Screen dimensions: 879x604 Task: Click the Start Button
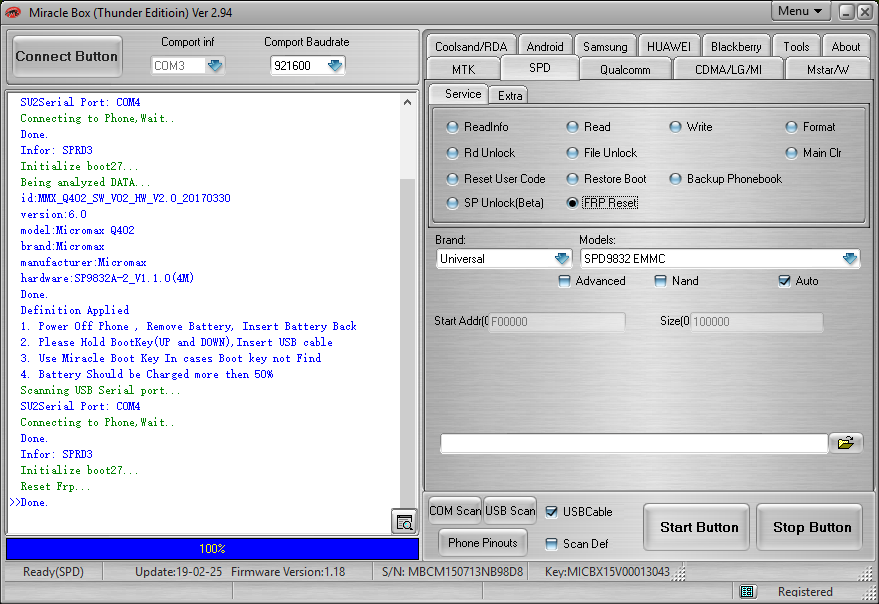click(698, 527)
